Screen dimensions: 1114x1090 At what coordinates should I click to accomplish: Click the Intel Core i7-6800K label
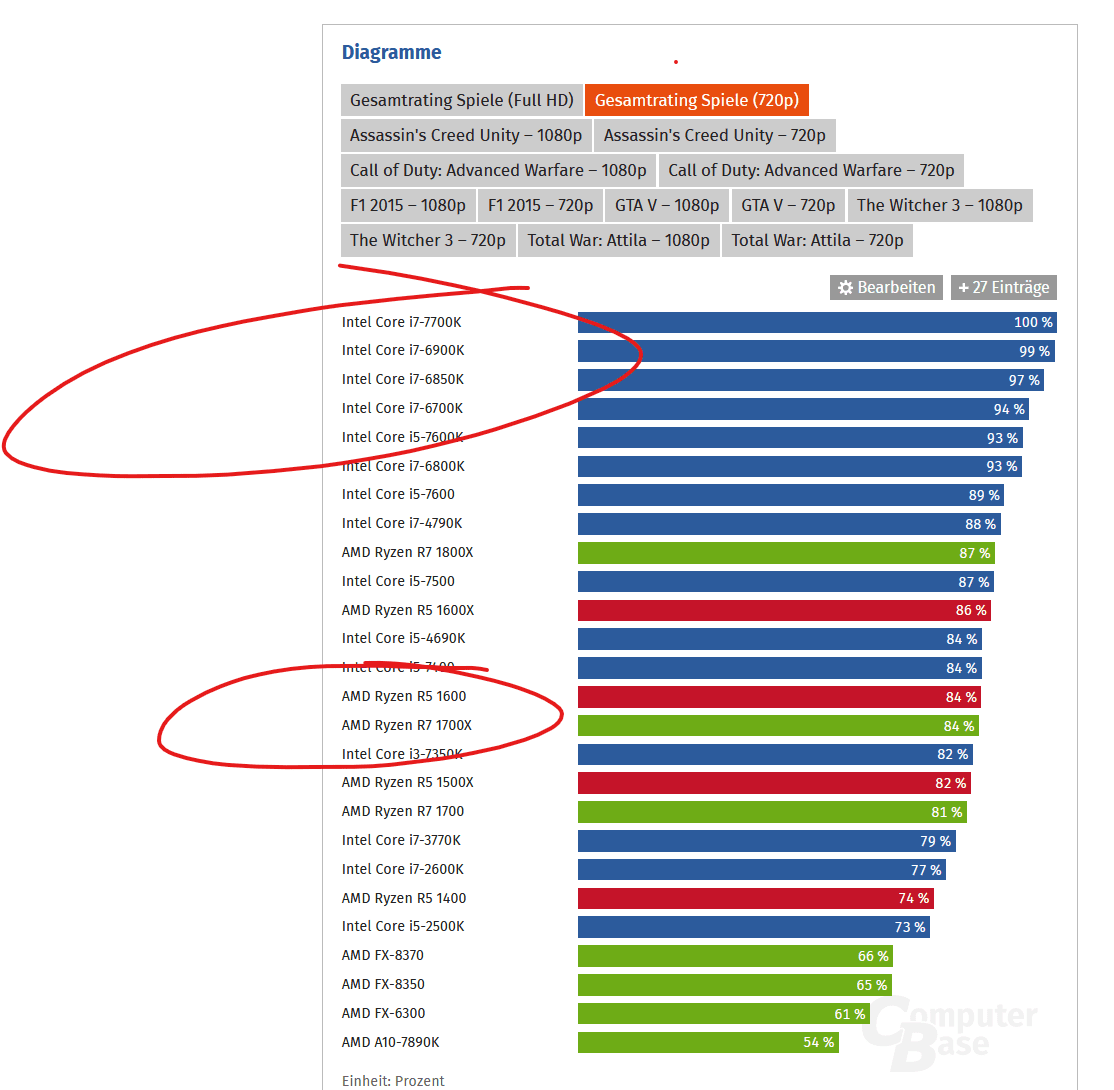(x=403, y=466)
